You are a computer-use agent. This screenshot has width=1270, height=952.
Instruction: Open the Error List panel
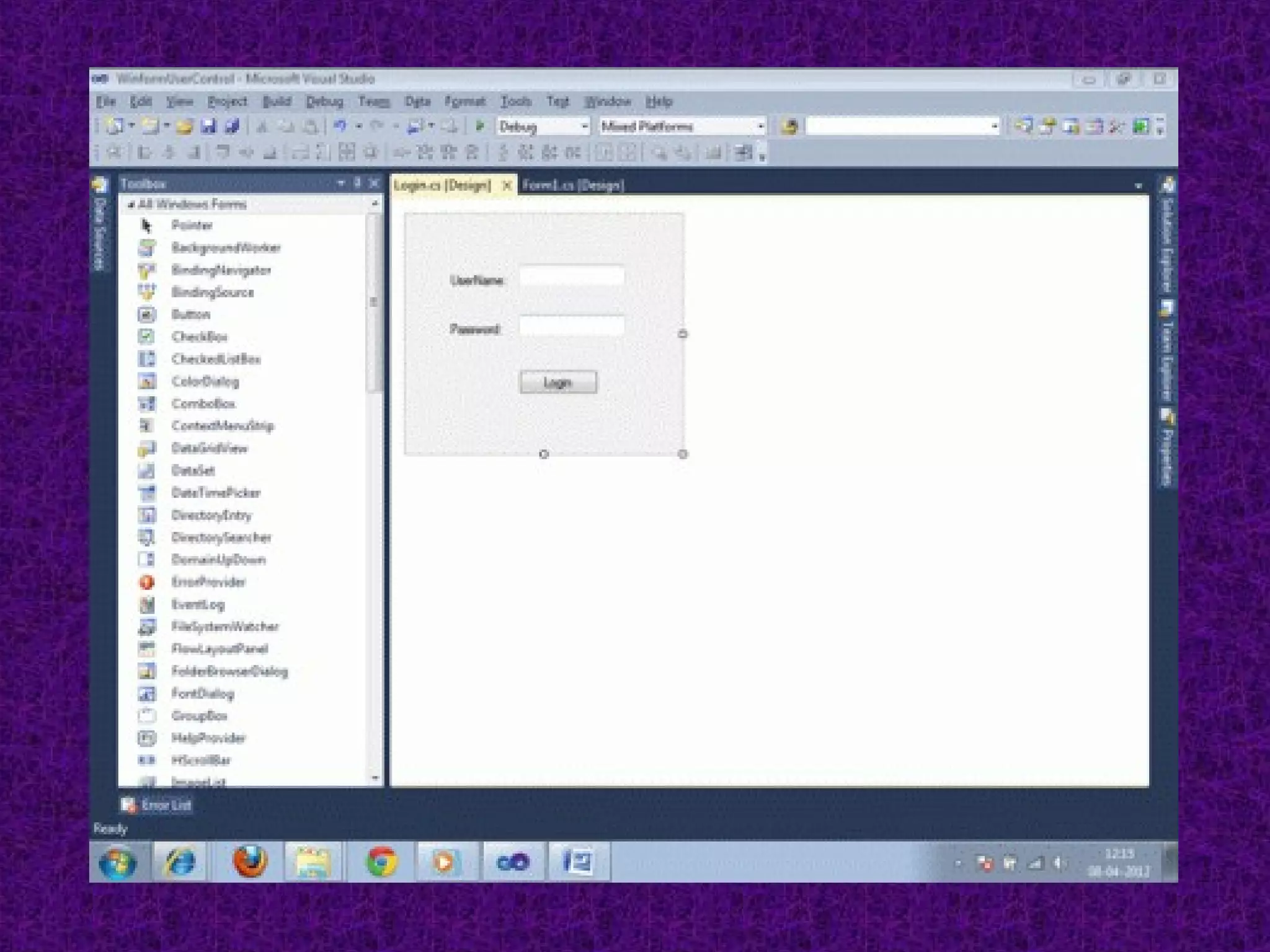coord(157,805)
